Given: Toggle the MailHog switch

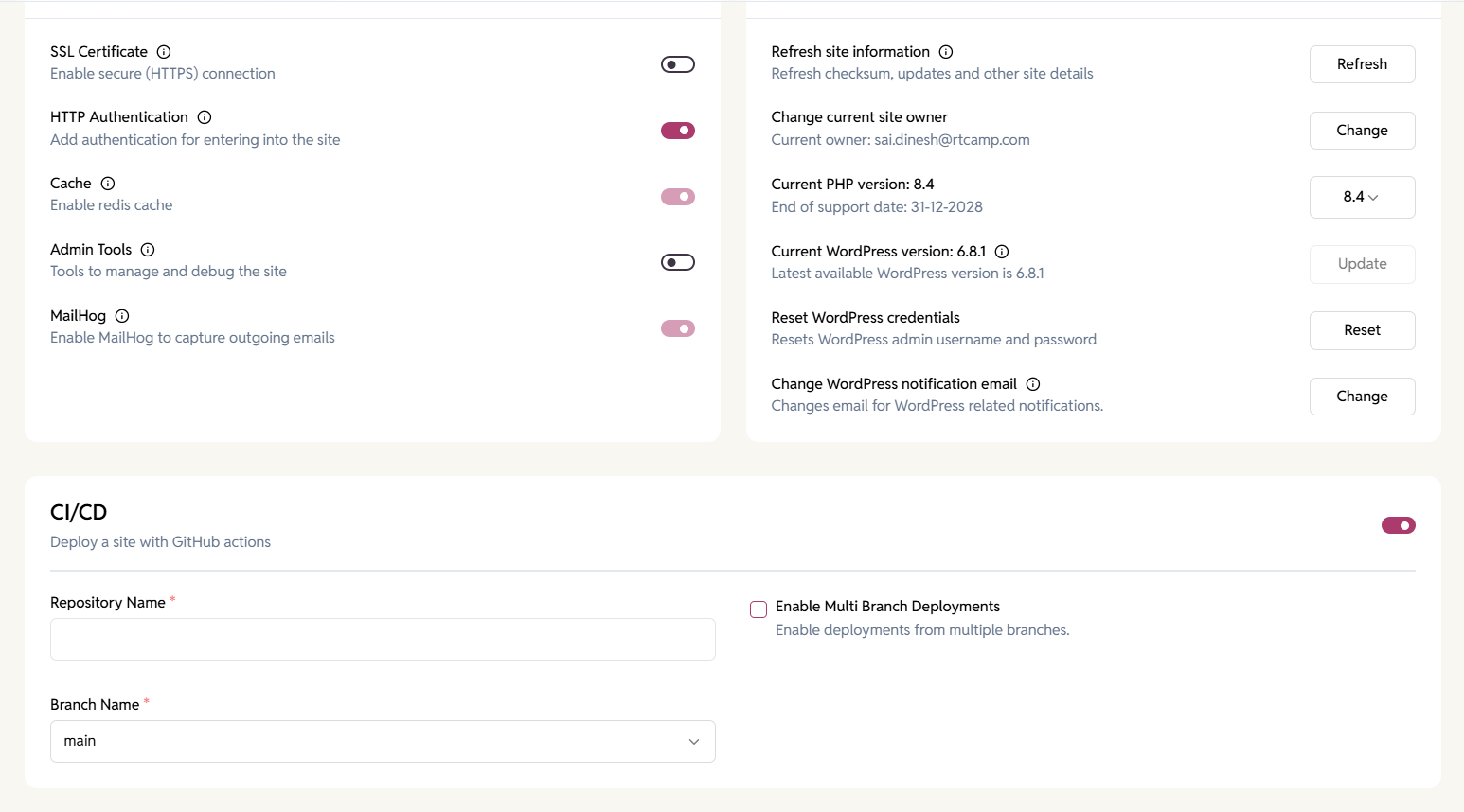Looking at the screenshot, I should [x=678, y=328].
